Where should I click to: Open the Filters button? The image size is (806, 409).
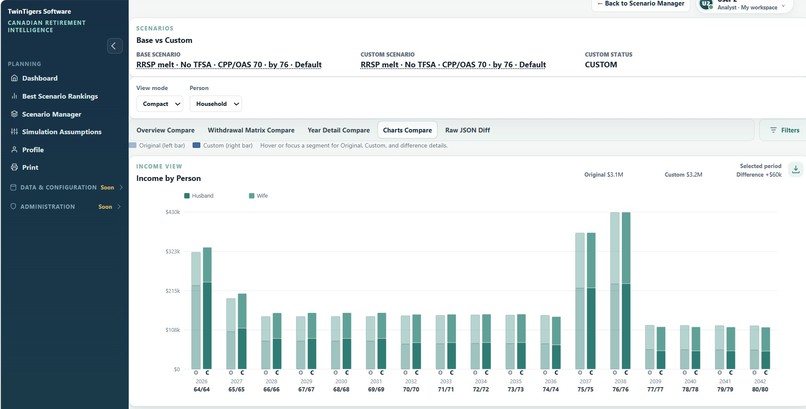[x=784, y=130]
